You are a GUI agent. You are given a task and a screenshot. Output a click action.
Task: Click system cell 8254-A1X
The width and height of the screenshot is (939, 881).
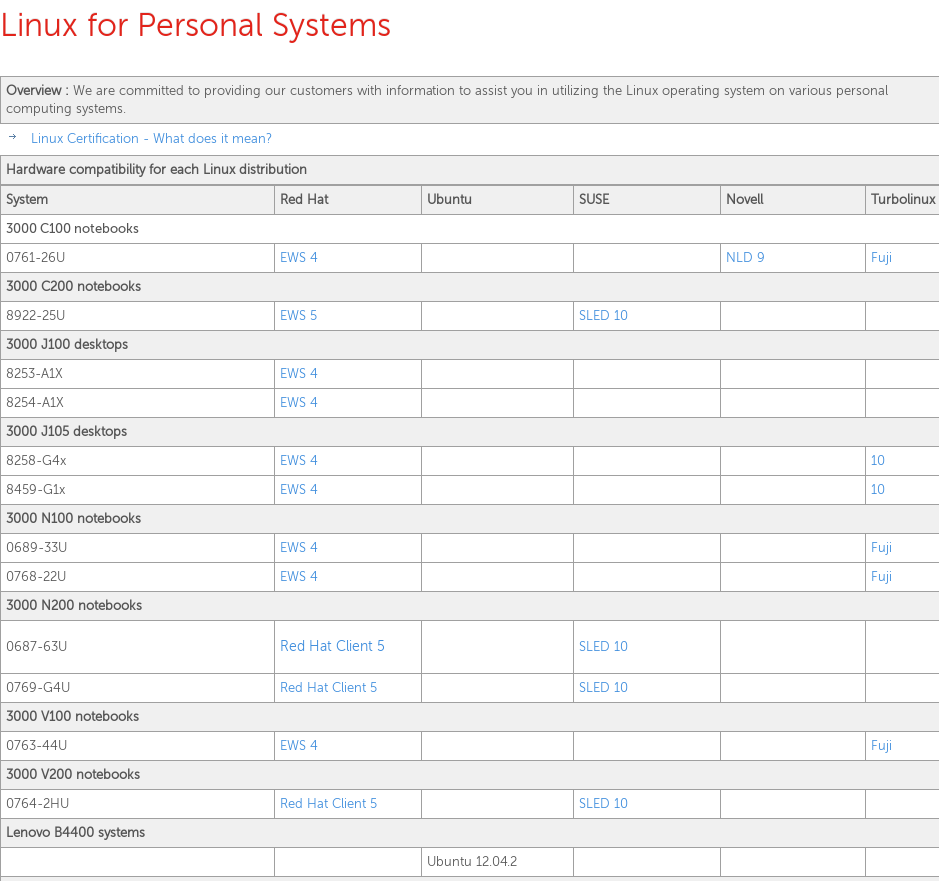point(137,402)
